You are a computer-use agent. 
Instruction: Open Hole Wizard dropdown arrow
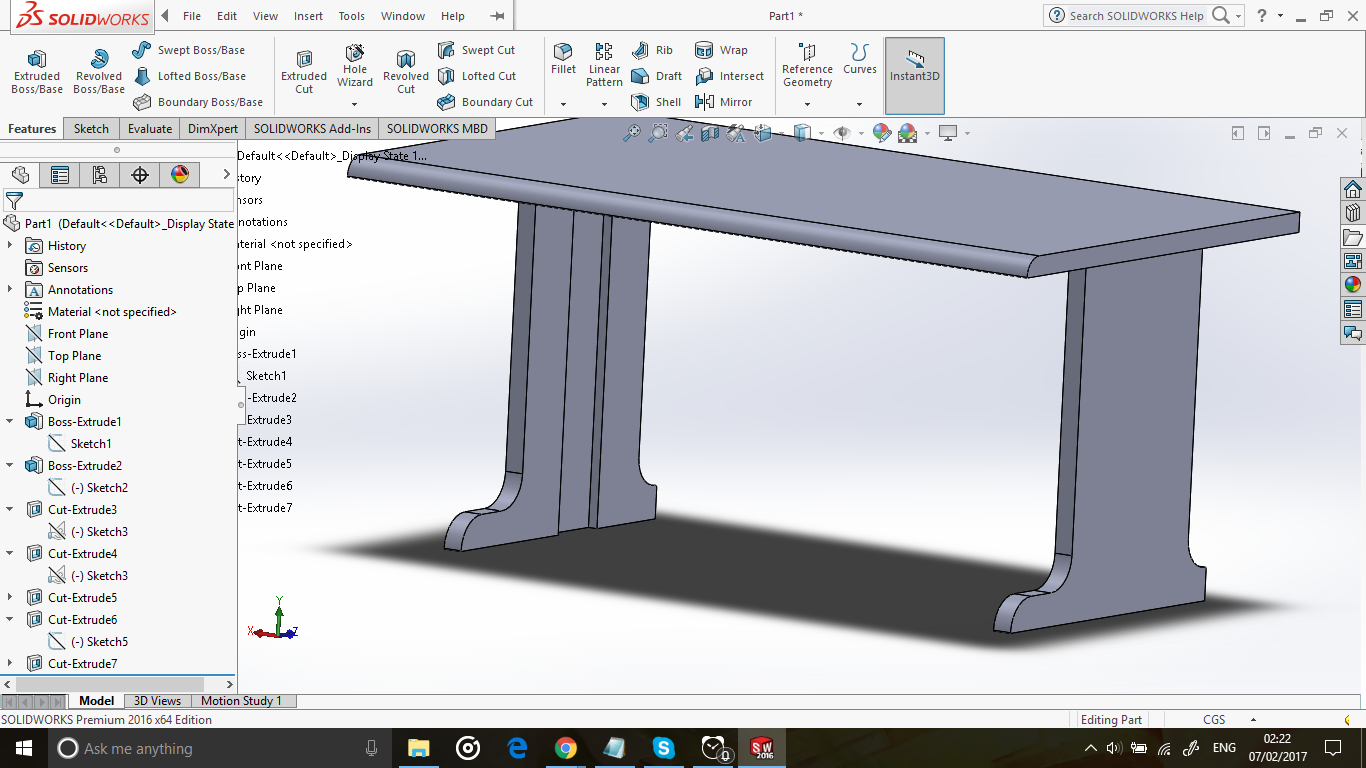pyautogui.click(x=354, y=104)
